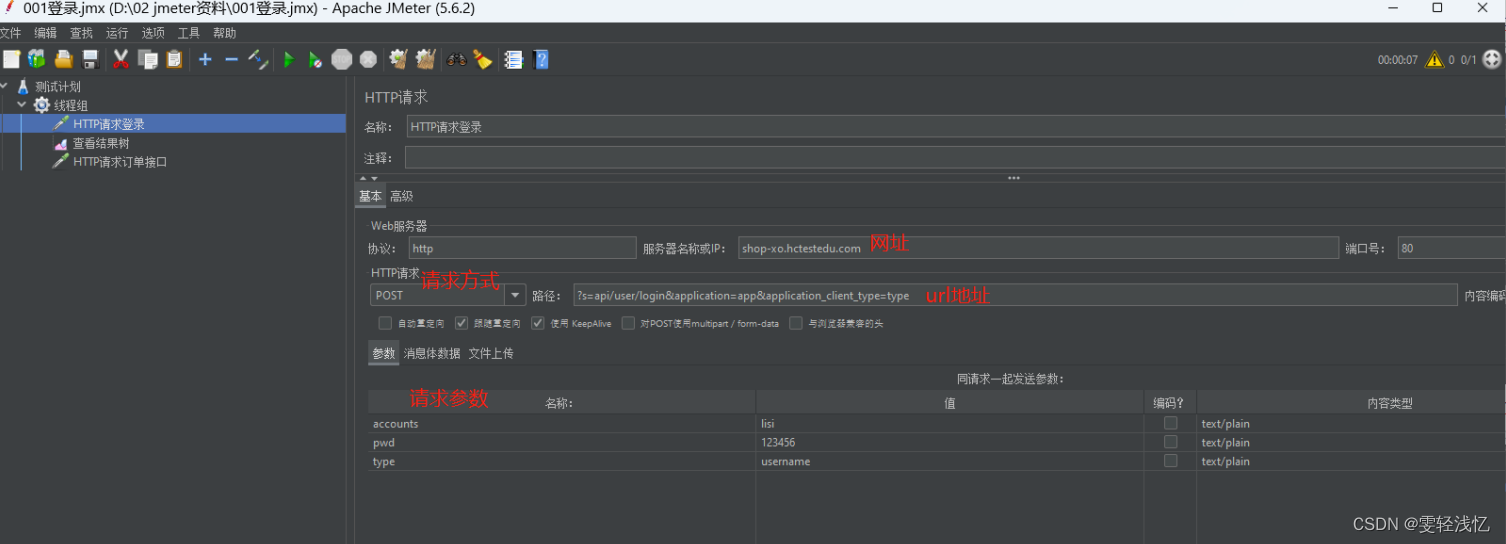
Task: Open the 查找 menu
Action: click(x=81, y=33)
